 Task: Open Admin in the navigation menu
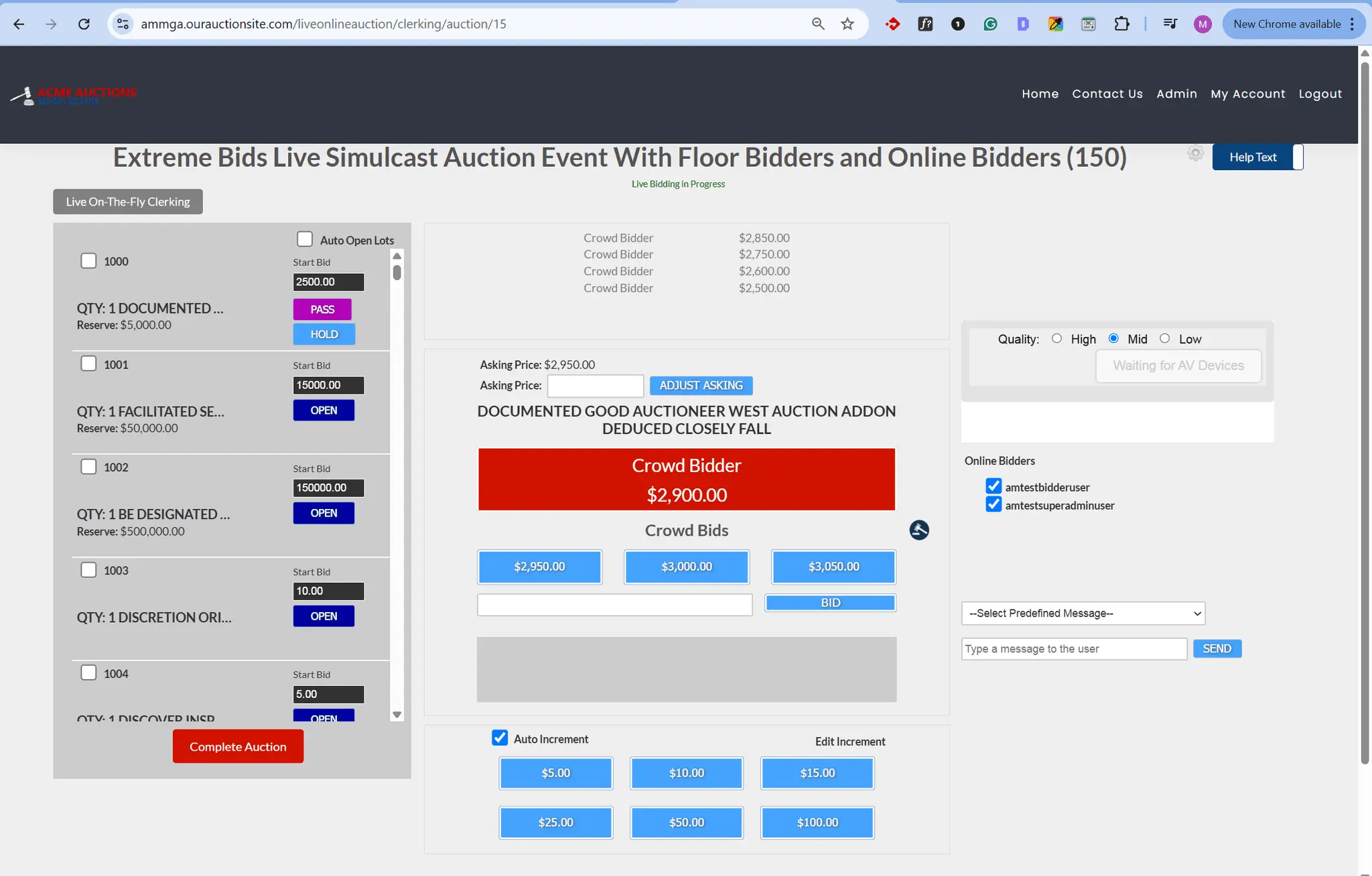(x=1176, y=94)
